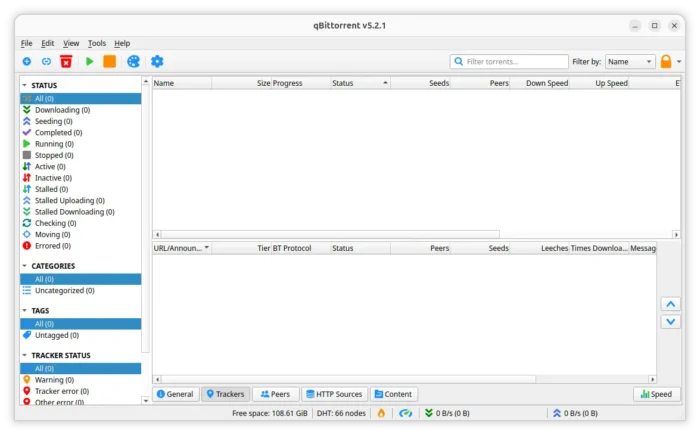Sort torrents by the Name column header
The image size is (700, 435).
pos(182,83)
